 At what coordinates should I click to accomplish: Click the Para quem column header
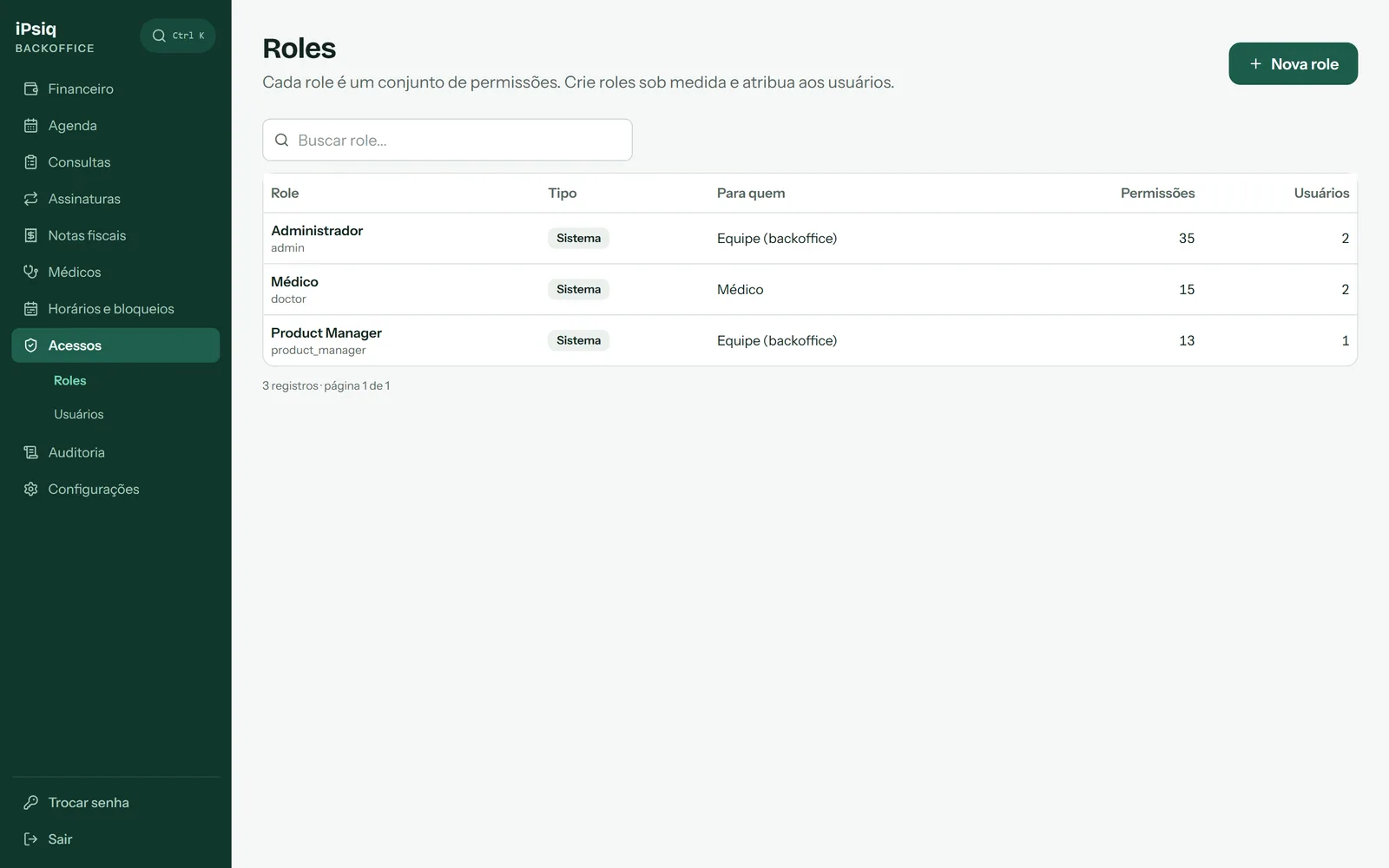751,193
